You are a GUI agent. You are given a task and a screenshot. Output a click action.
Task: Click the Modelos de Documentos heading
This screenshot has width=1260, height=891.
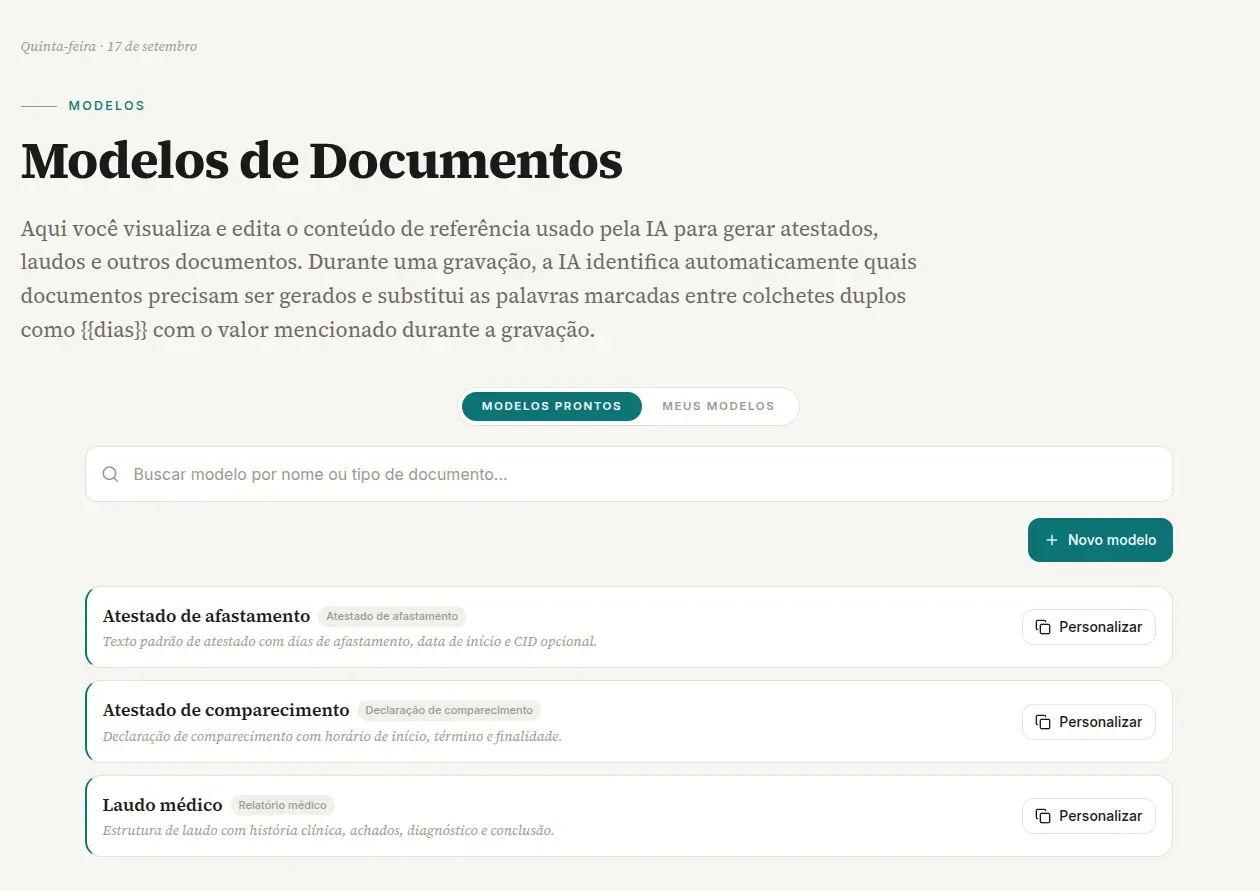(322, 160)
